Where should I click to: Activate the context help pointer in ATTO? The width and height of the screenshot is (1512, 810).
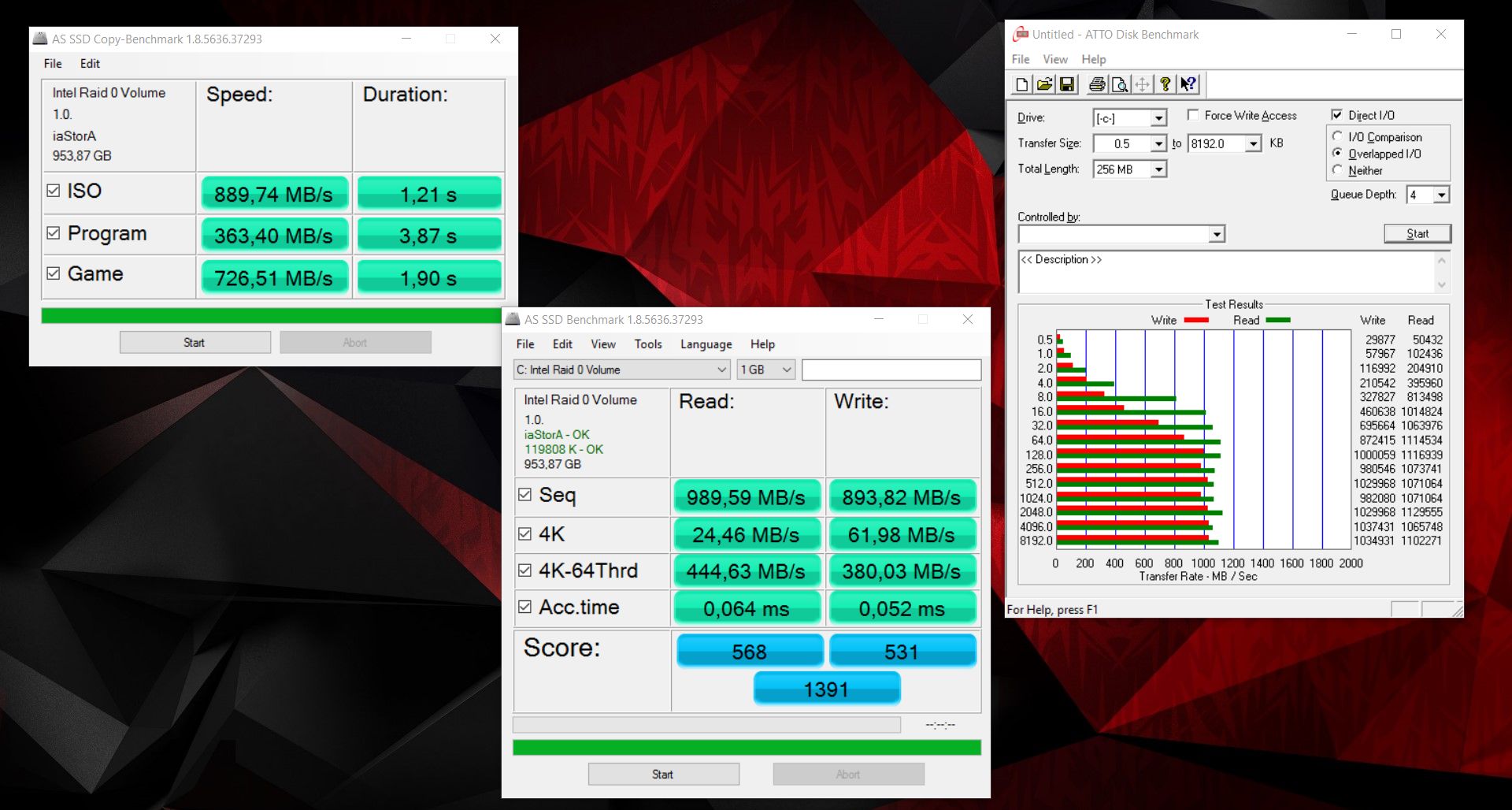1188,84
